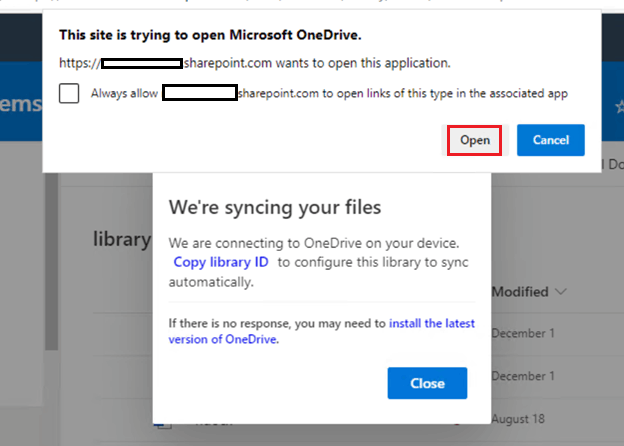Viewport: 624px width, 446px height.
Task: Expand the Modified column sort chevron
Action: [560, 292]
